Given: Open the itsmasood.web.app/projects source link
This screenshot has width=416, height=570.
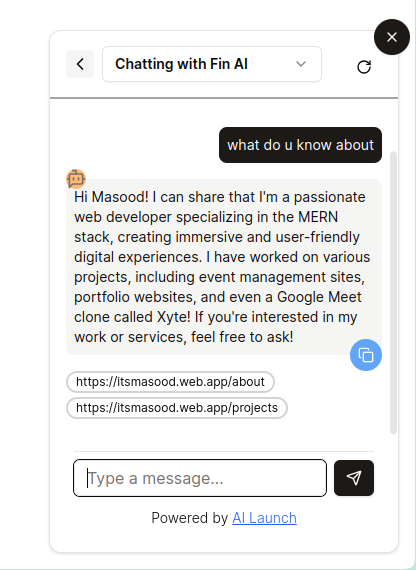Looking at the screenshot, I should pos(177,408).
